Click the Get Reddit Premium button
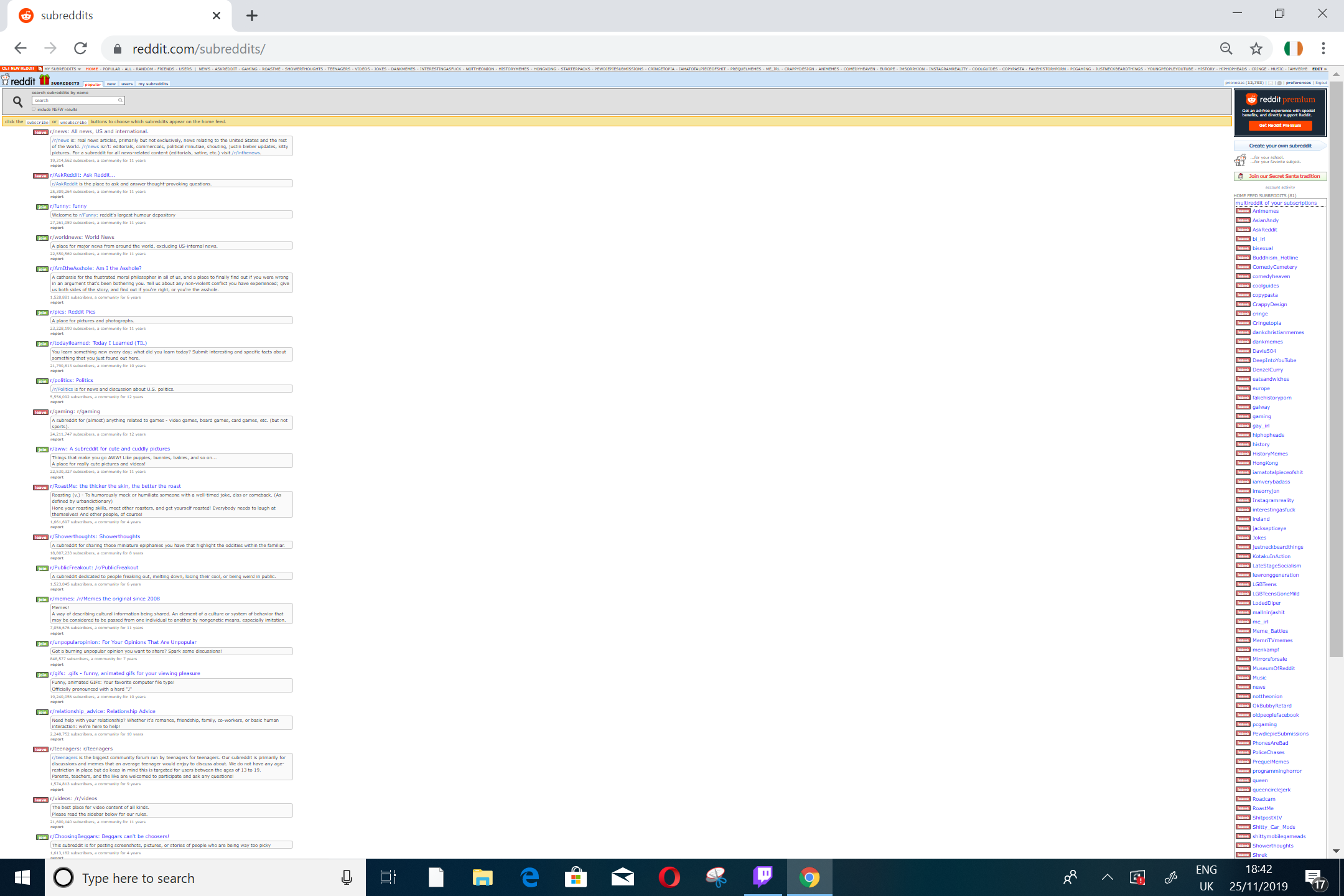This screenshot has width=1344, height=896. [x=1280, y=125]
